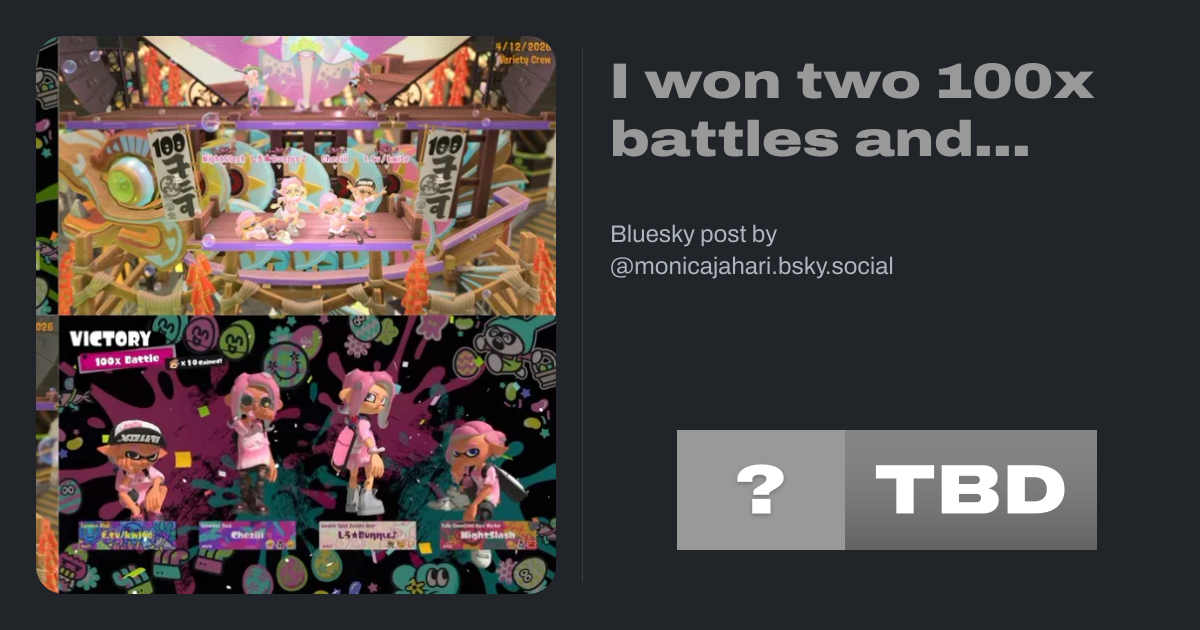The height and width of the screenshot is (630, 1200).
Task: Click the VICTORY heading text
Action: coord(111,338)
